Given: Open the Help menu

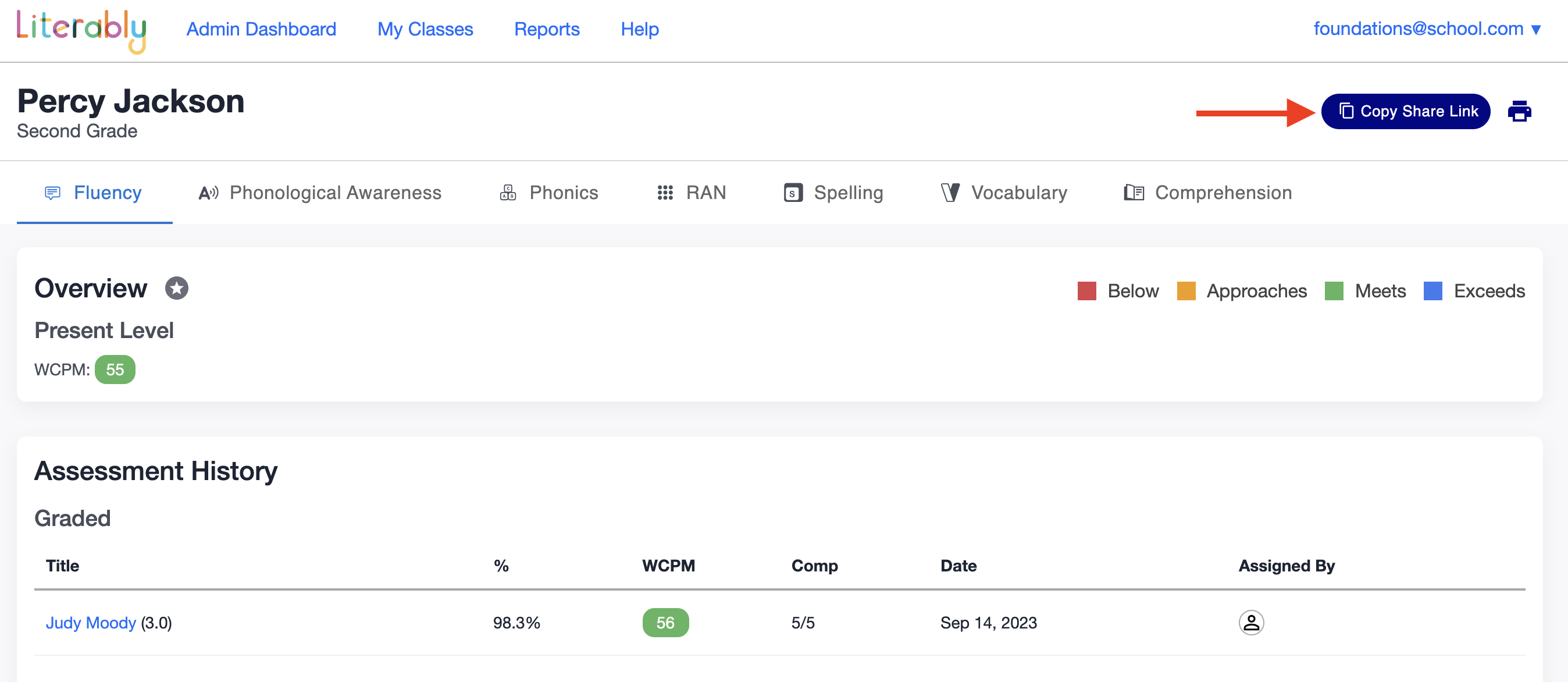Looking at the screenshot, I should pyautogui.click(x=640, y=29).
